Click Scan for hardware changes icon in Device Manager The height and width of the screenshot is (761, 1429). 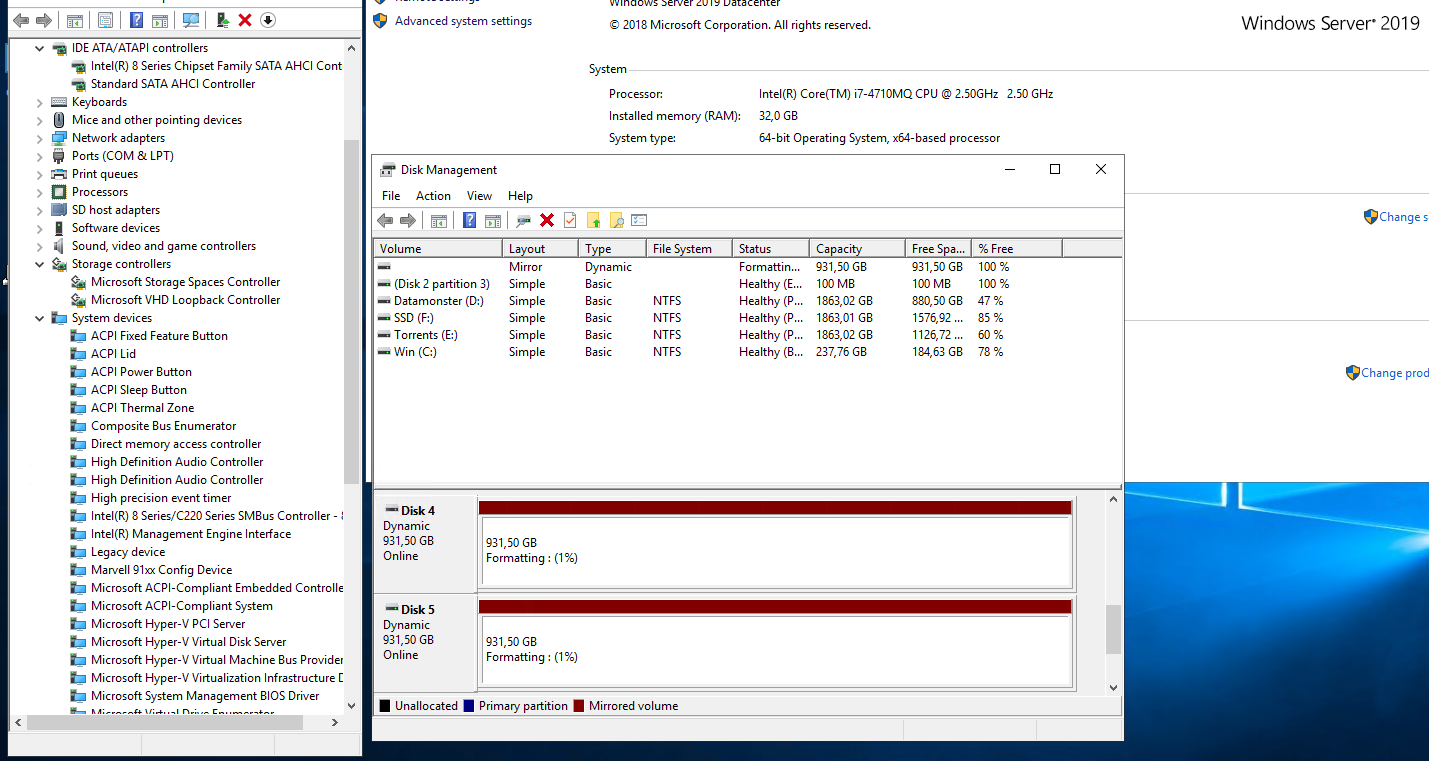[x=191, y=20]
